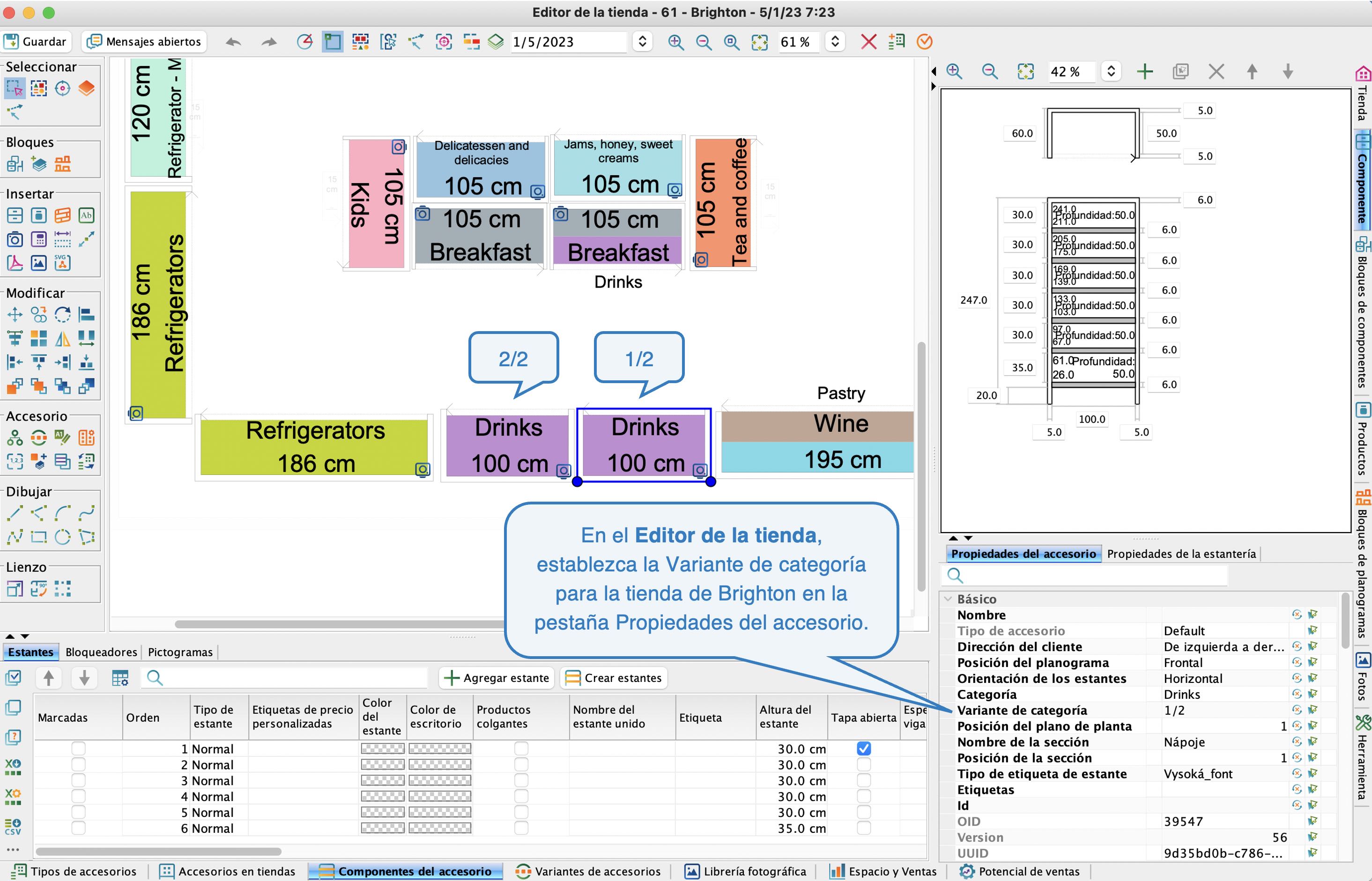Screen dimensions: 1372x881
Task: Move component up with arrow icon
Action: coord(1252,72)
